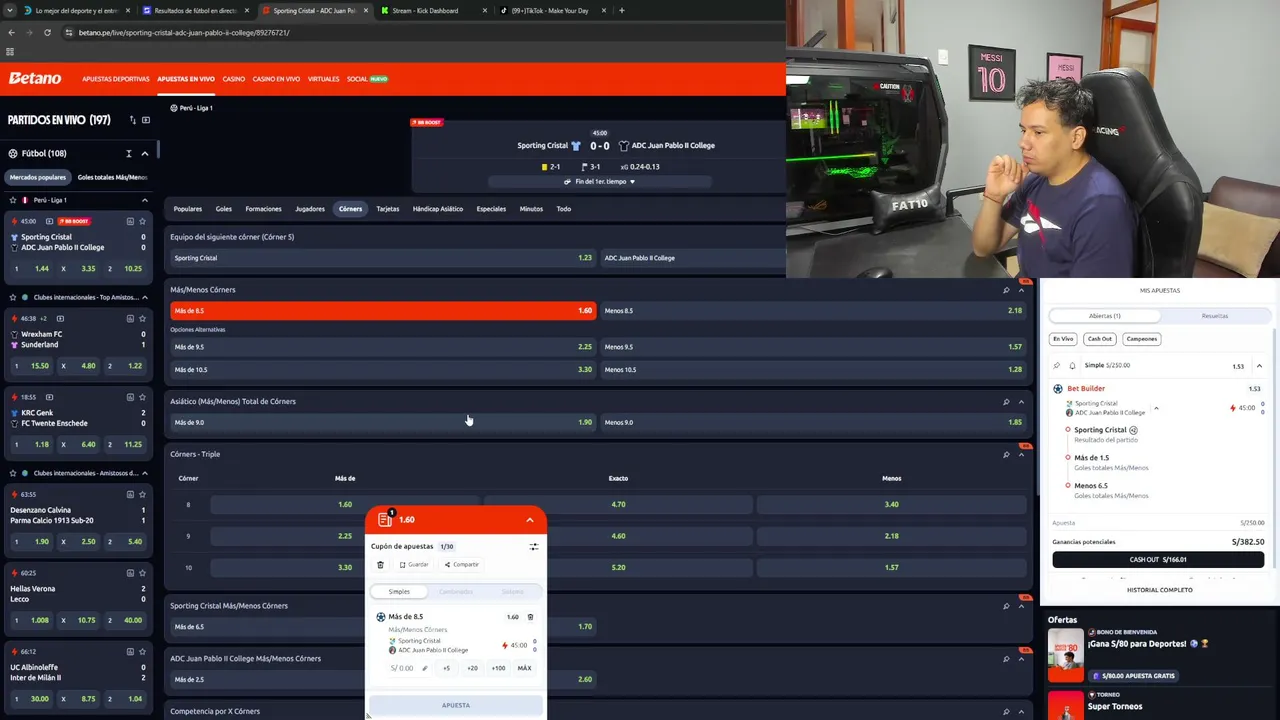Reload the page with browser refresh icon

(47, 32)
